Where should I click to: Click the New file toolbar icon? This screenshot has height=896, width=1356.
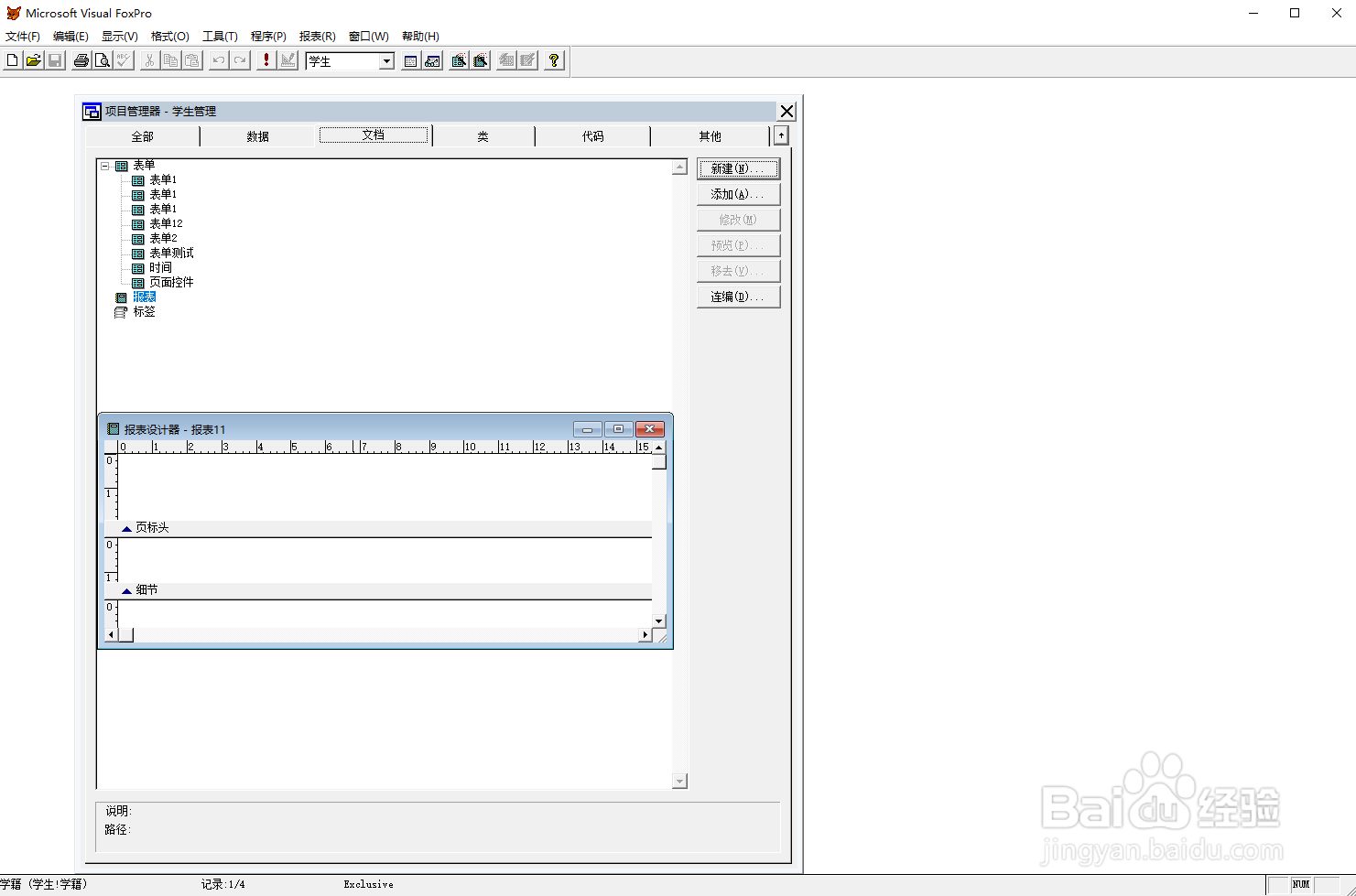[13, 60]
